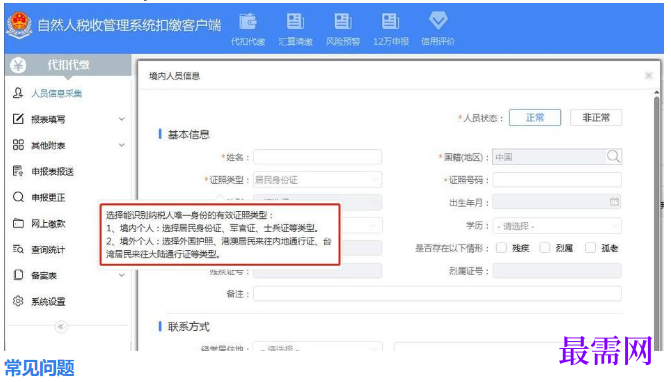Select 网上缴款 in the sidebar
Viewport: 671px width, 382px height.
pos(48,224)
